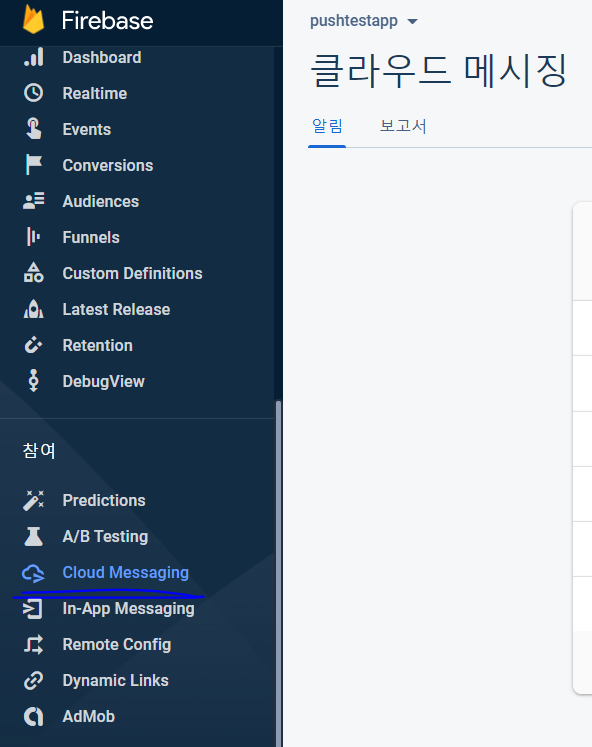Screen dimensions: 592x747
Task: Click the Dynamic Links chain icon
Action: point(33,680)
